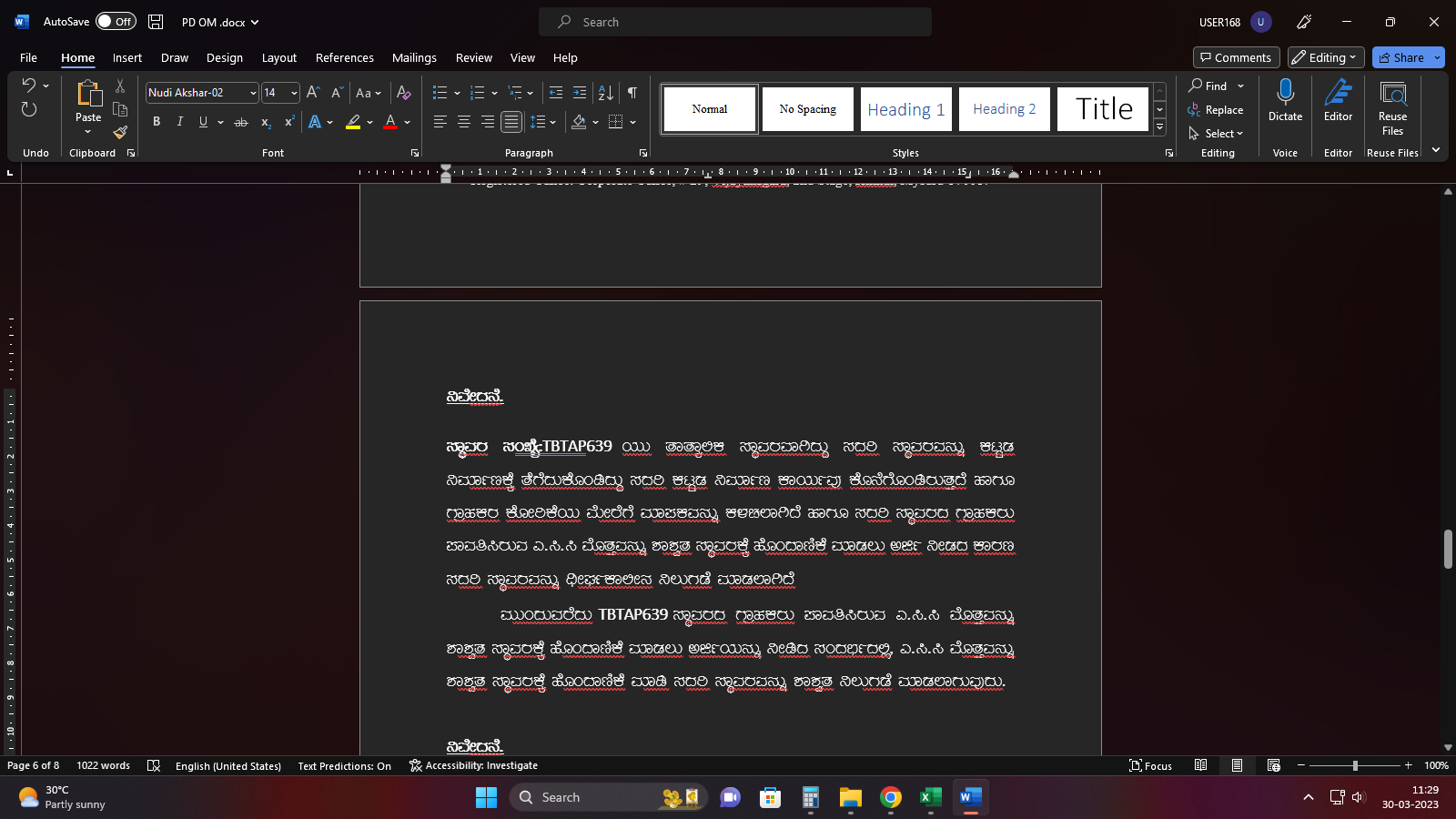The height and width of the screenshot is (819, 1456).
Task: Decrease paragraph indent
Action: (556, 93)
